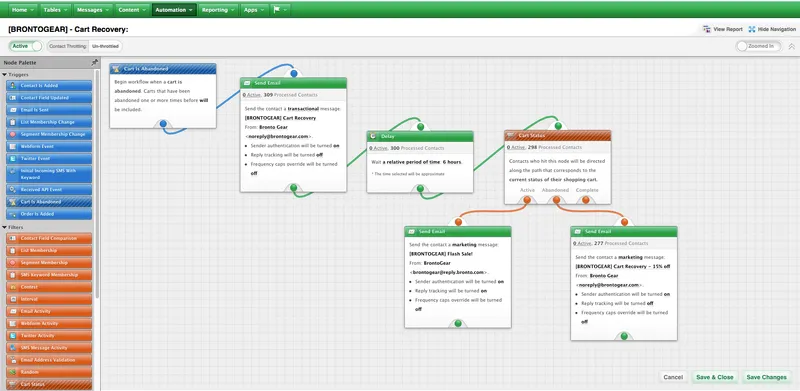800x391 pixels.
Task: Select the Cart Status canvas node header
Action: click(558, 136)
